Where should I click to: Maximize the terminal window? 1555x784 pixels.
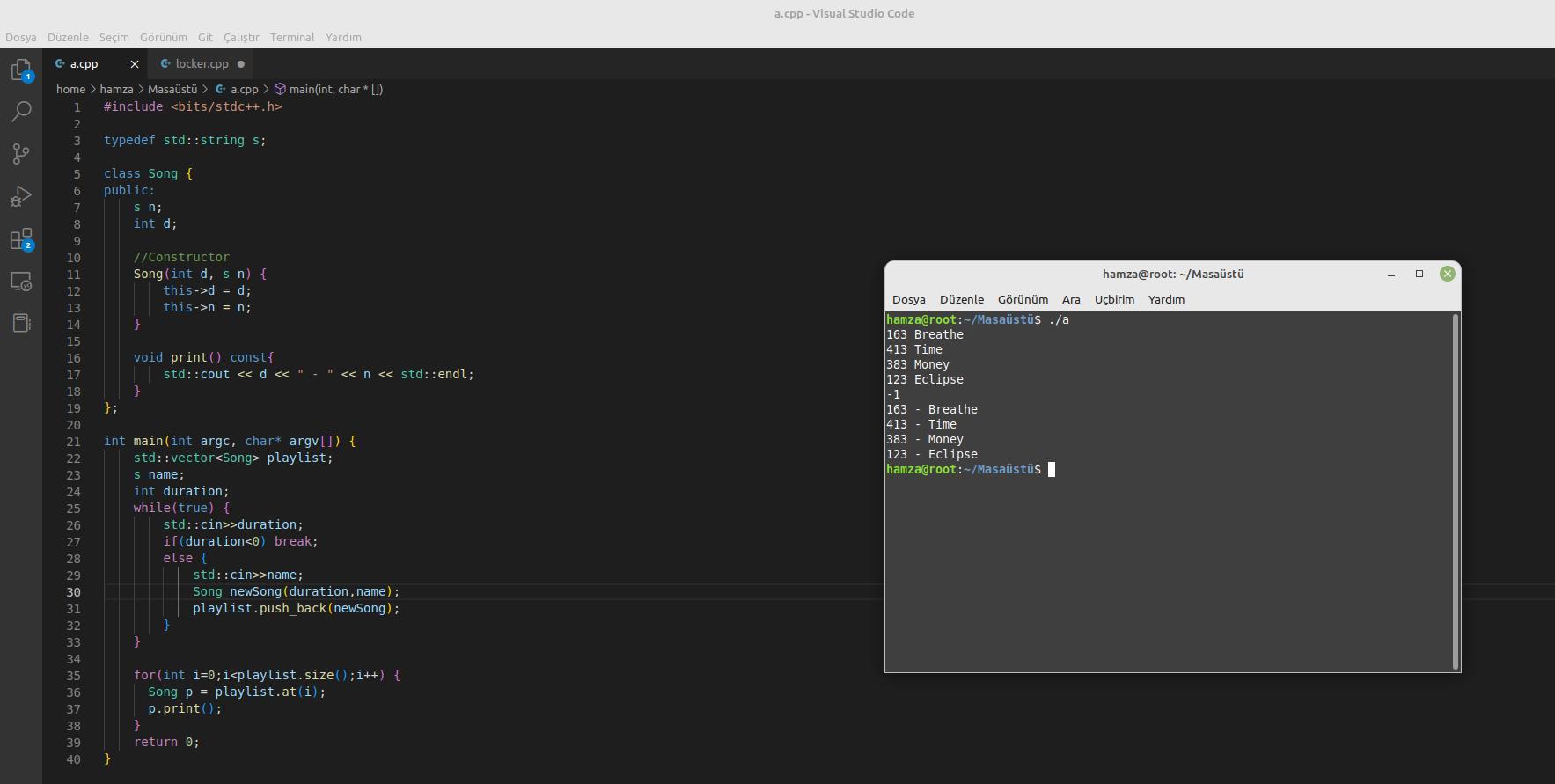point(1419,274)
